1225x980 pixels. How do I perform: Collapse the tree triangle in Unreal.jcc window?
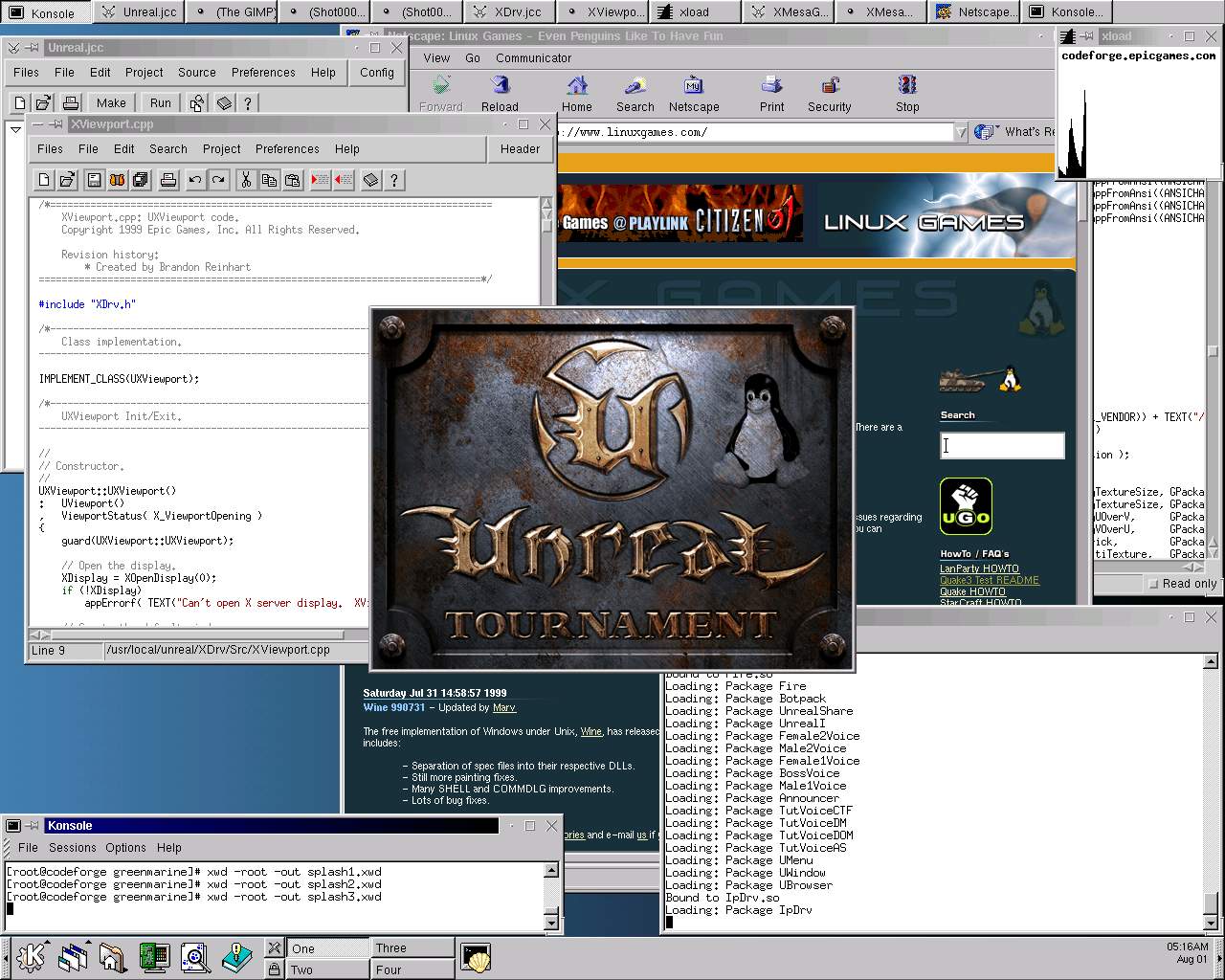pos(15,129)
